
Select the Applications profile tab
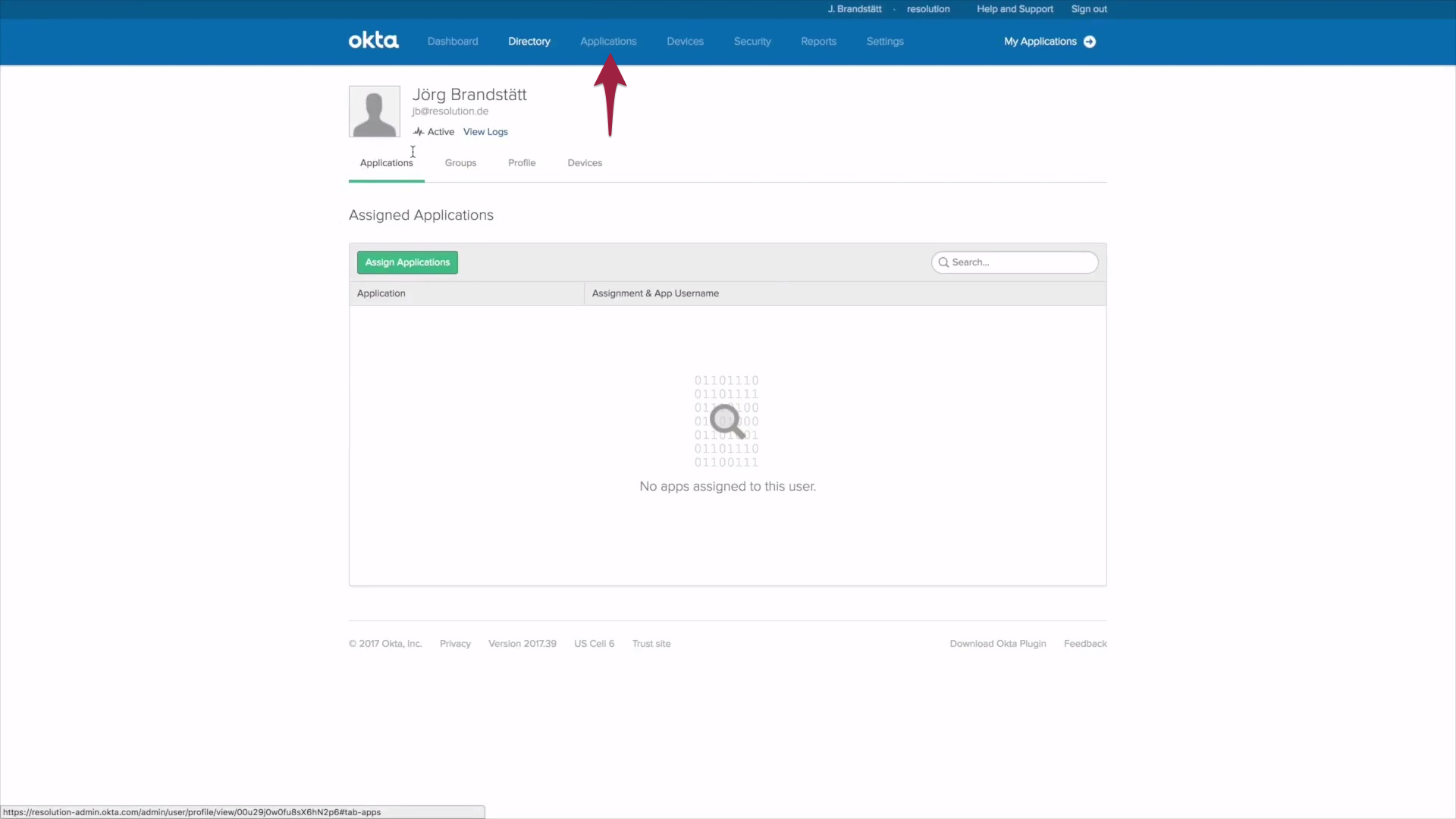(387, 163)
